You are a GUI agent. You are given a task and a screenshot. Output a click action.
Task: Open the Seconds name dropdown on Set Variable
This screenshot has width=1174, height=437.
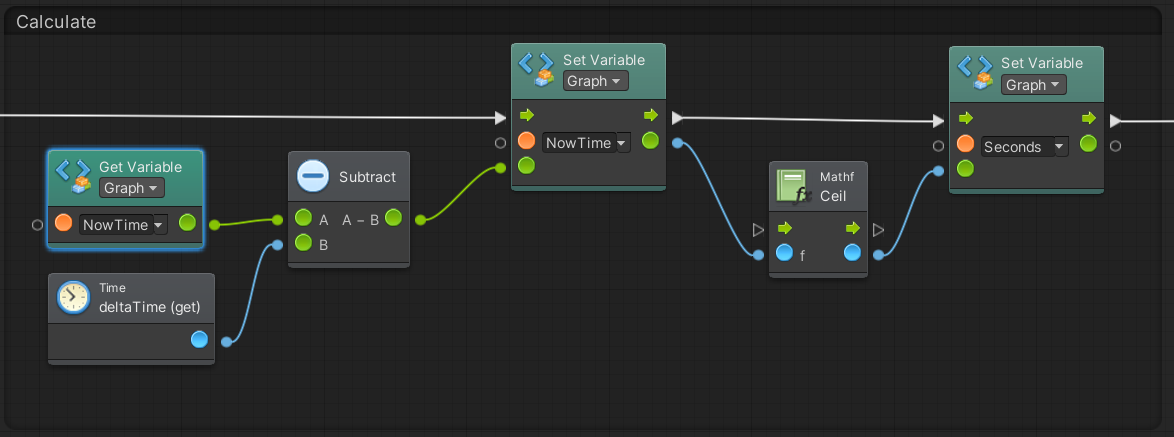coord(1024,147)
